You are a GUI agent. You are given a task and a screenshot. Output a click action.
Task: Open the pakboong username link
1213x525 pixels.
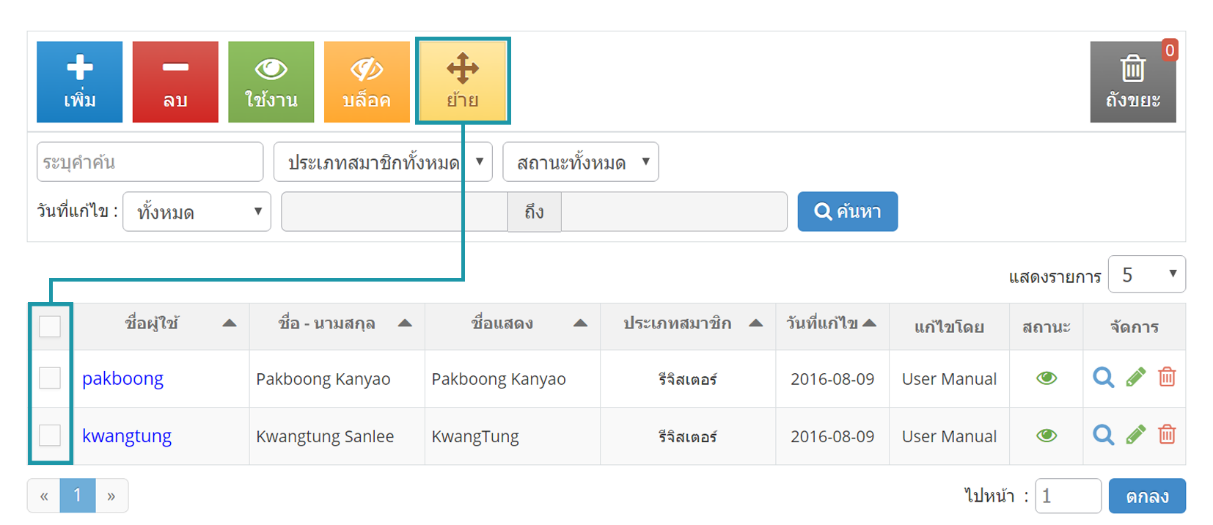pyautogui.click(x=123, y=378)
